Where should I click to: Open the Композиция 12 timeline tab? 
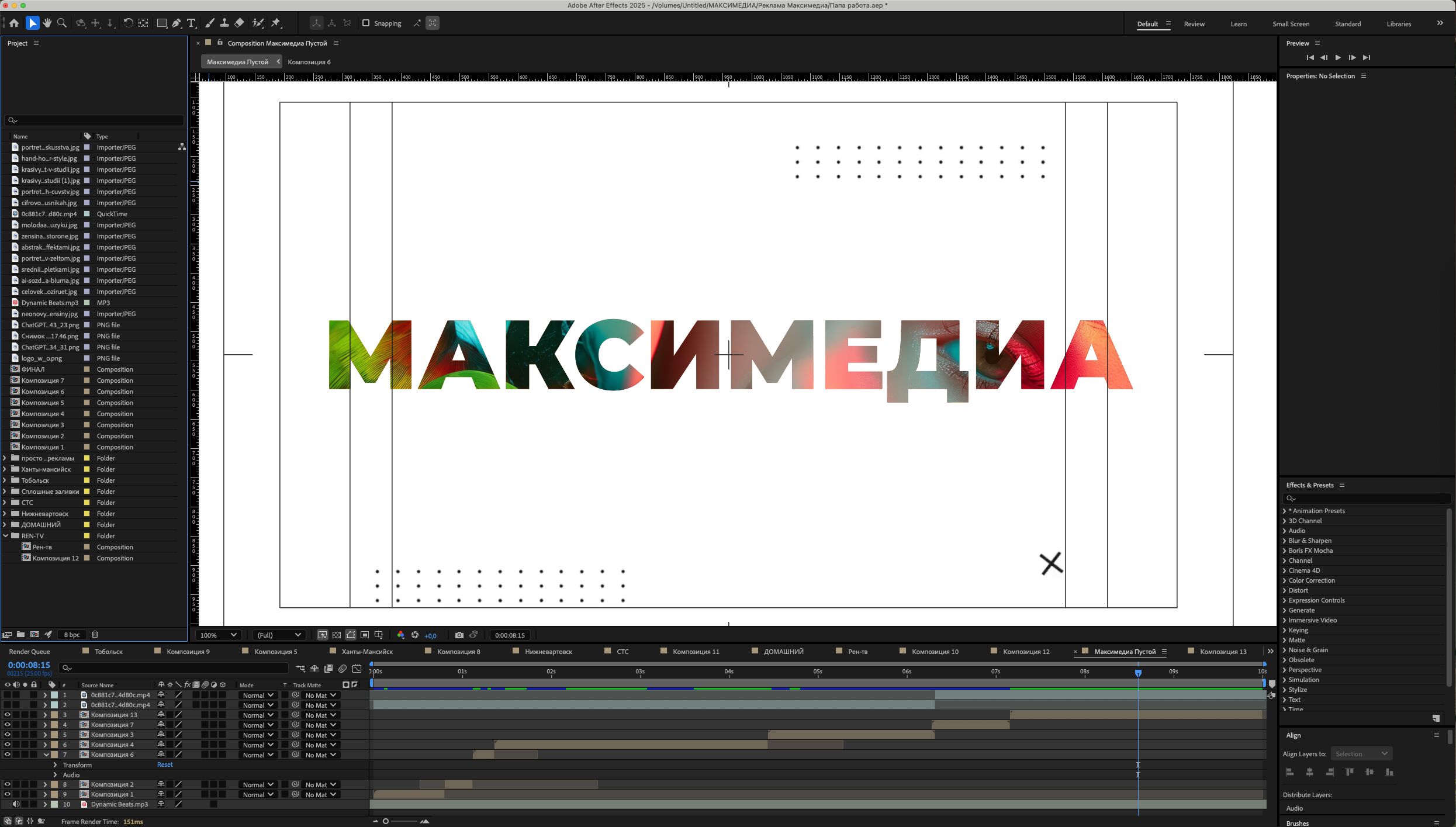pos(1026,652)
